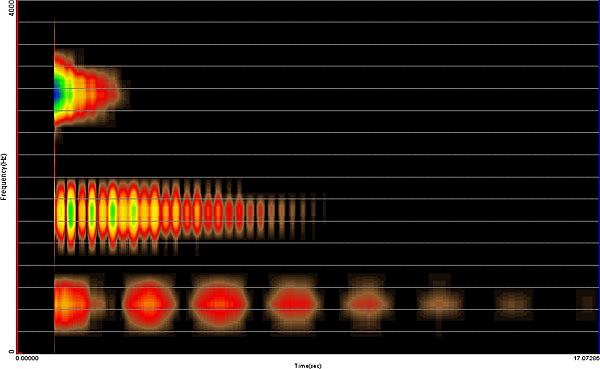Select the seventh faint low-frequency blob

(x=513, y=305)
